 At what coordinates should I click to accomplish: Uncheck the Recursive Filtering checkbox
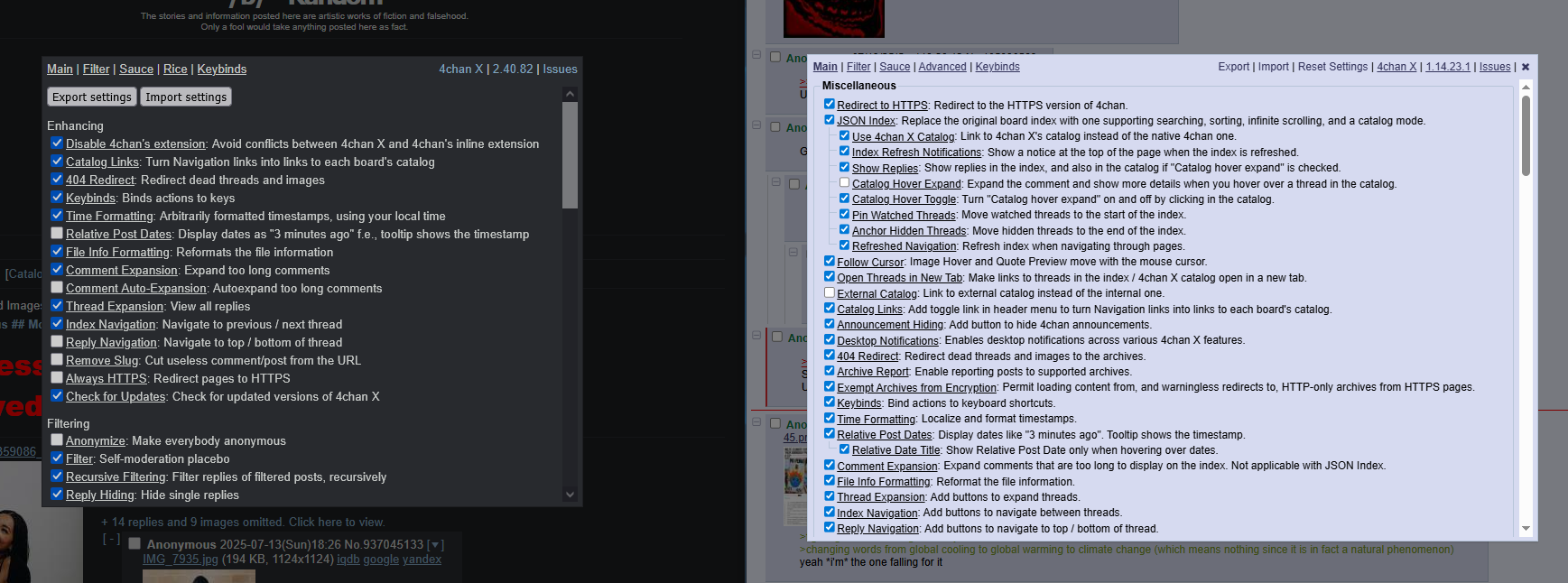coord(57,476)
